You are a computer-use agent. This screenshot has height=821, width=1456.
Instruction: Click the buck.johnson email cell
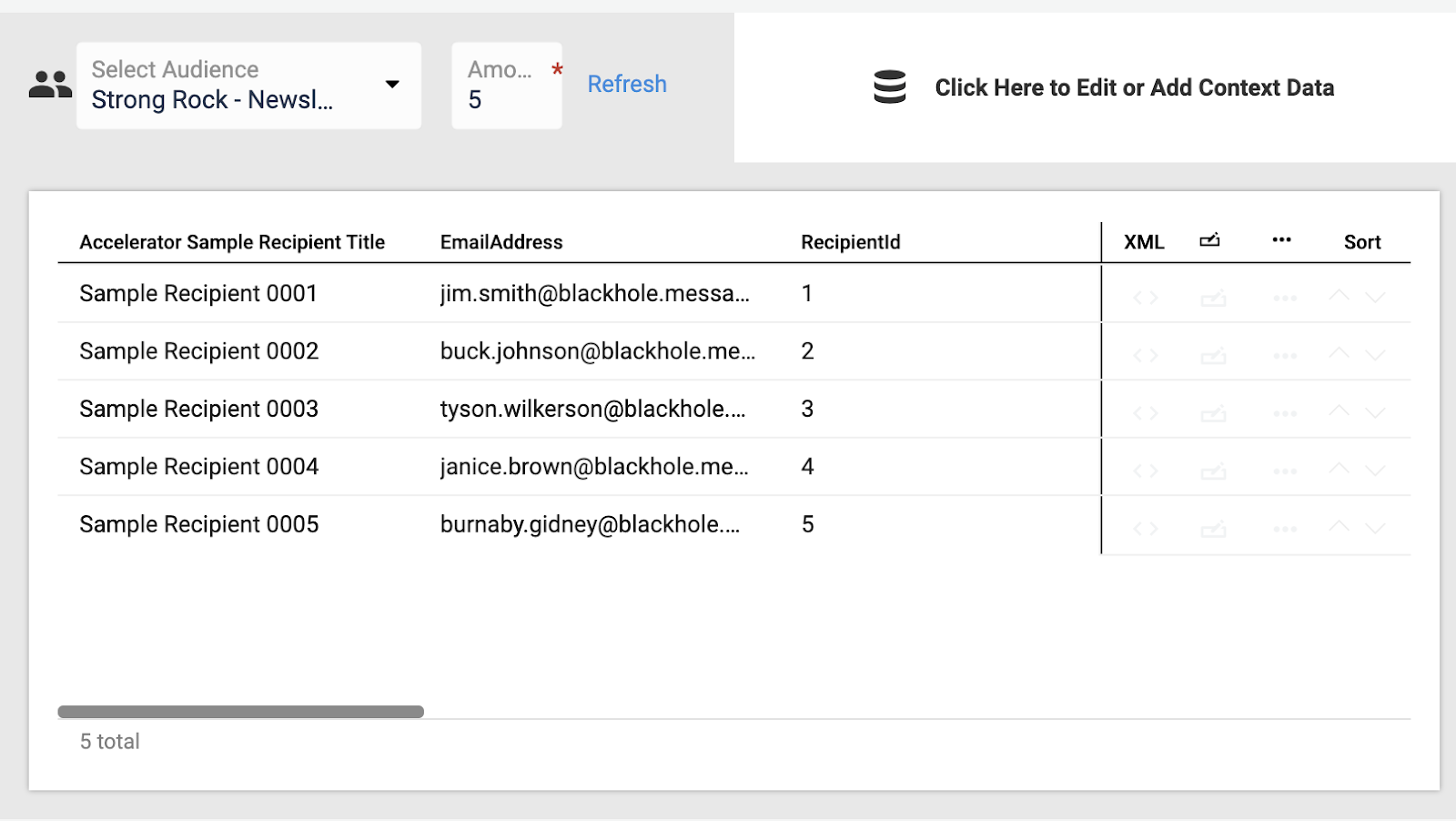click(x=598, y=351)
